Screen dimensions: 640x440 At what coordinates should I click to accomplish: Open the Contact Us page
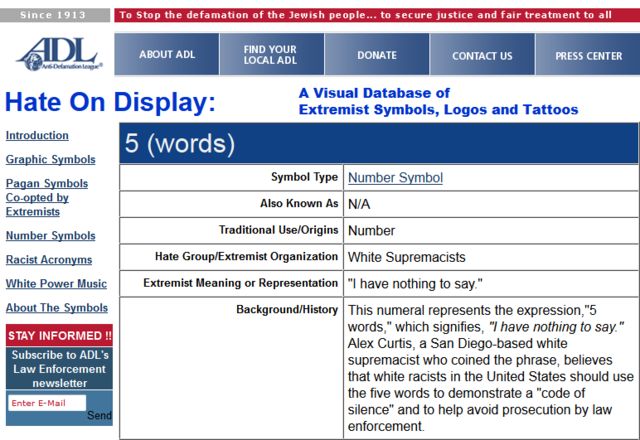(482, 56)
